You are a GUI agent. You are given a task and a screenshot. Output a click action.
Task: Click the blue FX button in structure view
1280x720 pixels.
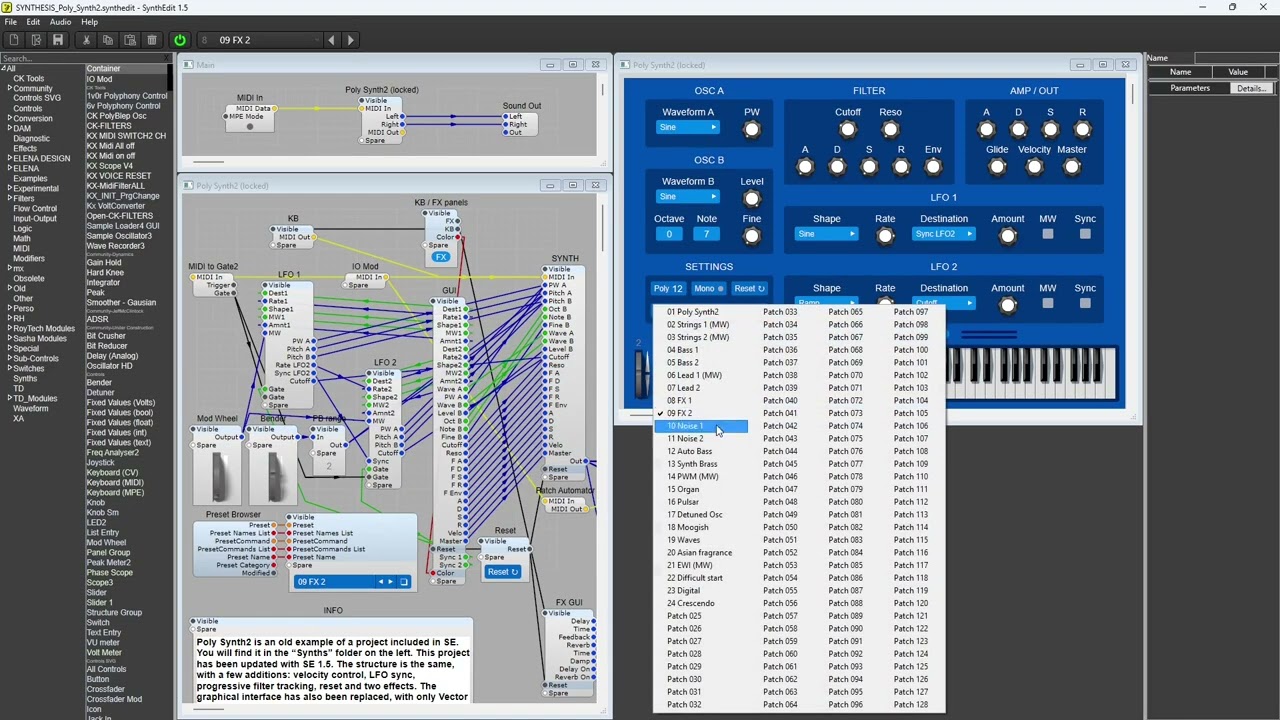click(x=441, y=257)
